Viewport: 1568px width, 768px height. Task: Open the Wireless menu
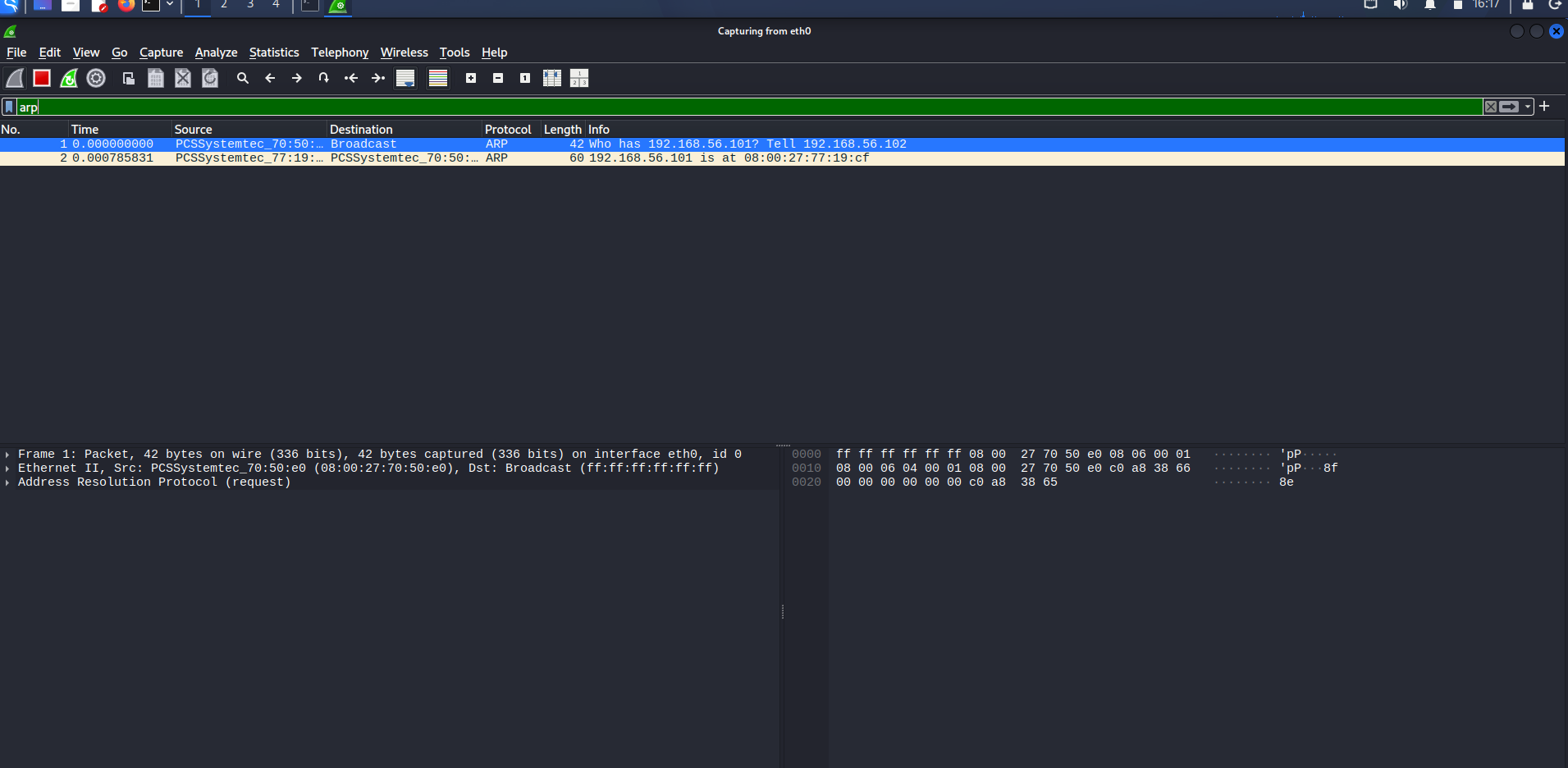(405, 53)
